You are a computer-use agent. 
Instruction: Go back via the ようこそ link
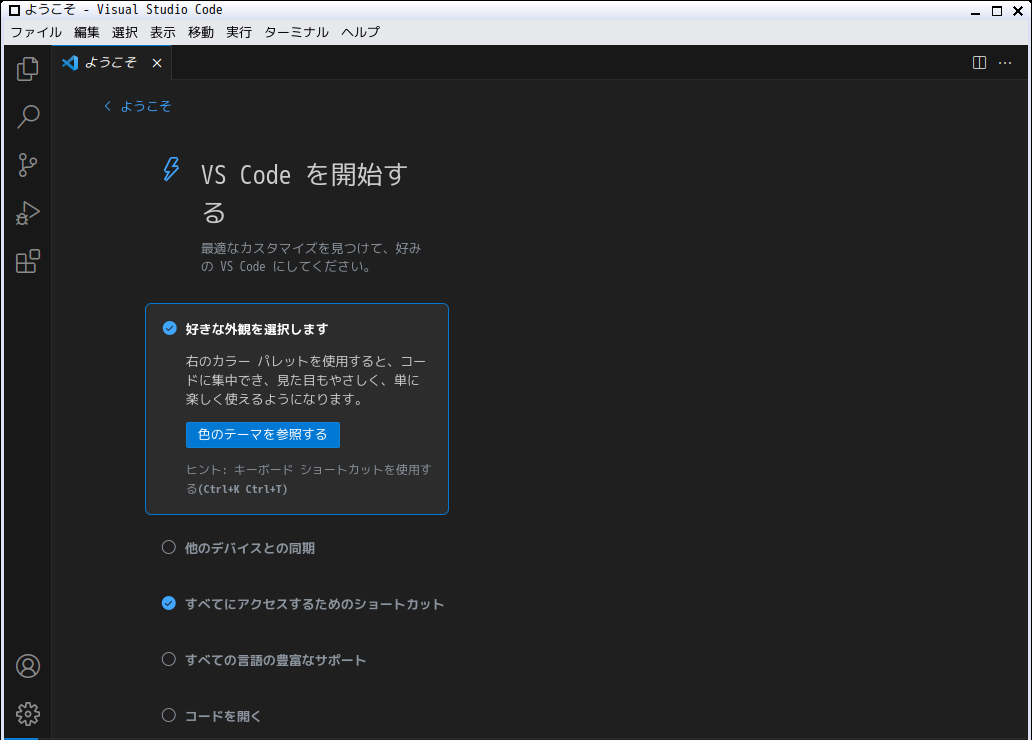tap(145, 106)
